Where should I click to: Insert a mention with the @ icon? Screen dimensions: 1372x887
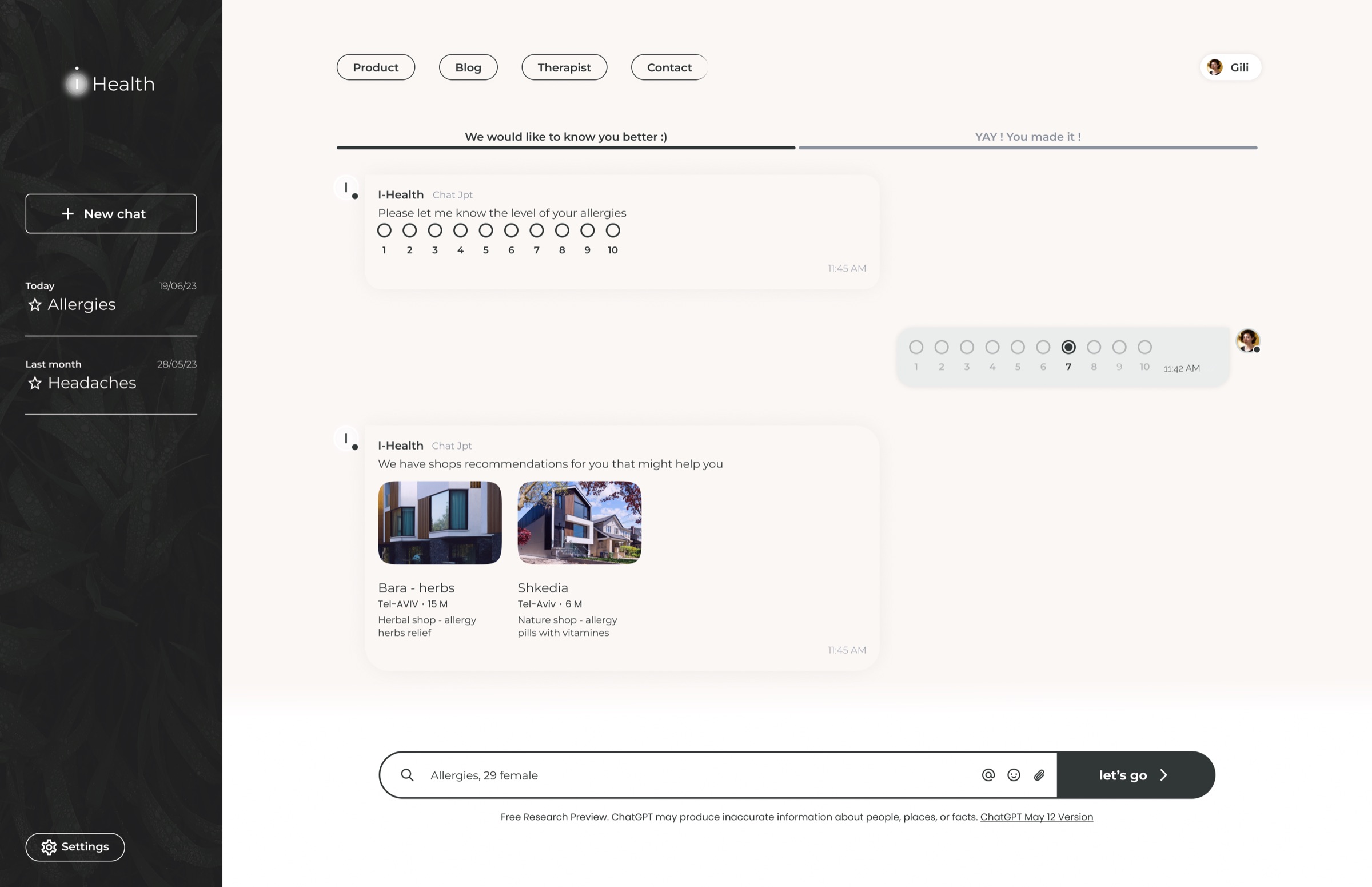tap(988, 775)
